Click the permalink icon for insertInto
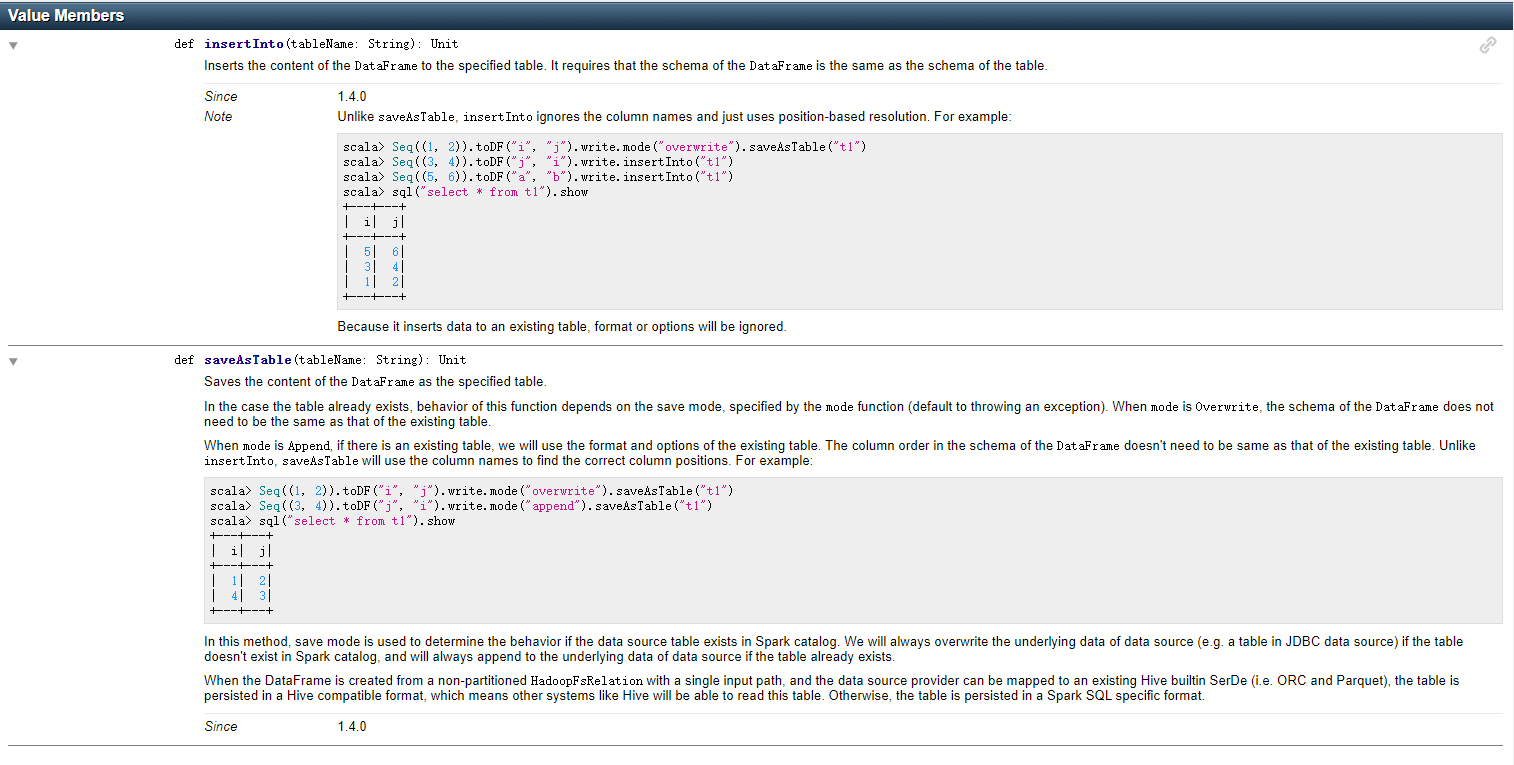 click(x=1488, y=44)
